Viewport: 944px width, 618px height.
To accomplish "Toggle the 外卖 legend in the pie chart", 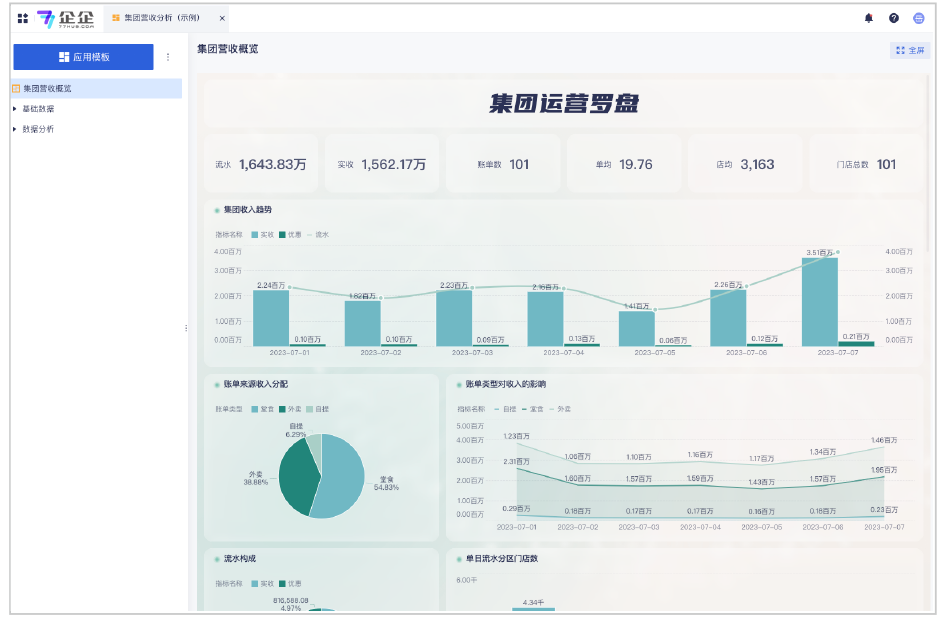I will (291, 409).
